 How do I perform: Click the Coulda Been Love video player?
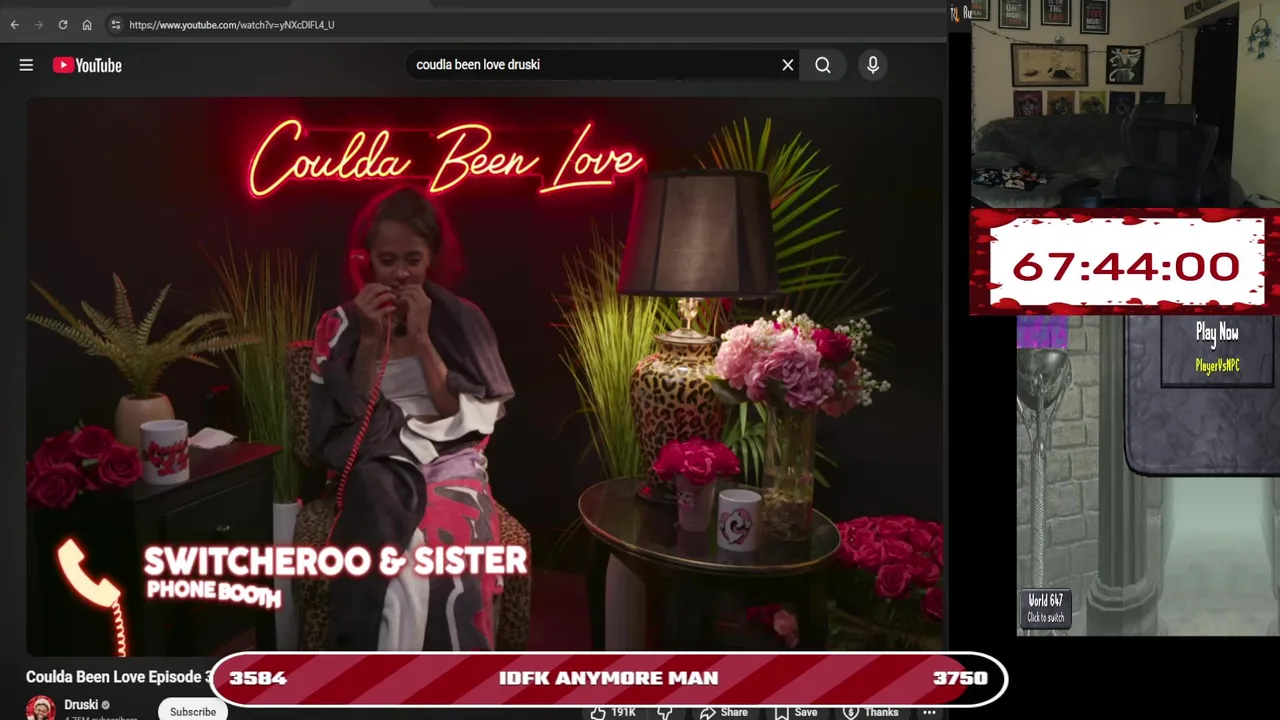point(484,377)
